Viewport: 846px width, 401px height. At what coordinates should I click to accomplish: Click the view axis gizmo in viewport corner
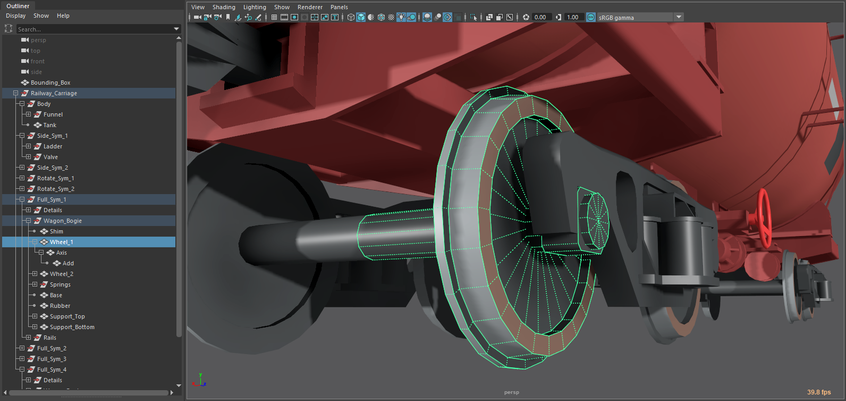pos(200,380)
